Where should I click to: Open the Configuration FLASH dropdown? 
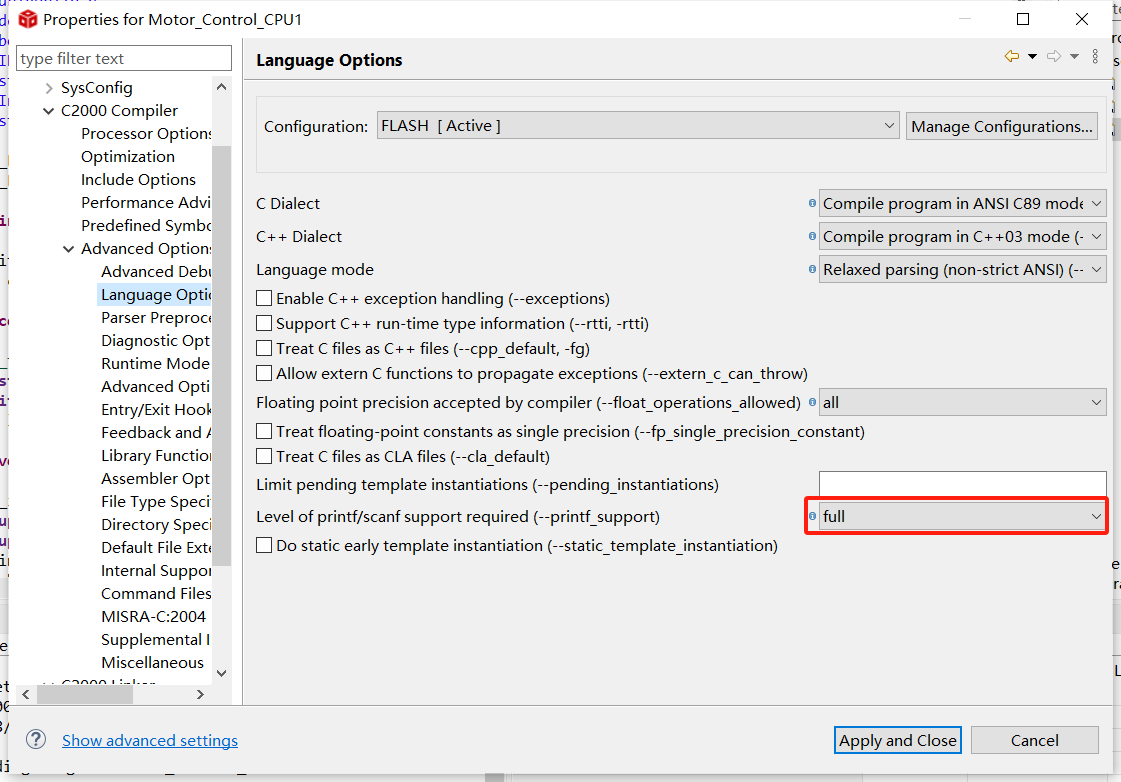(638, 126)
